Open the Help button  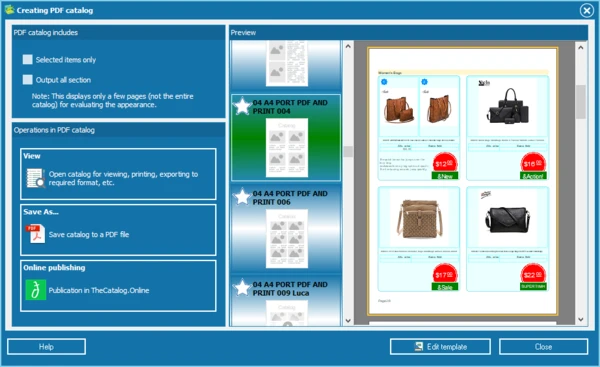click(x=46, y=347)
